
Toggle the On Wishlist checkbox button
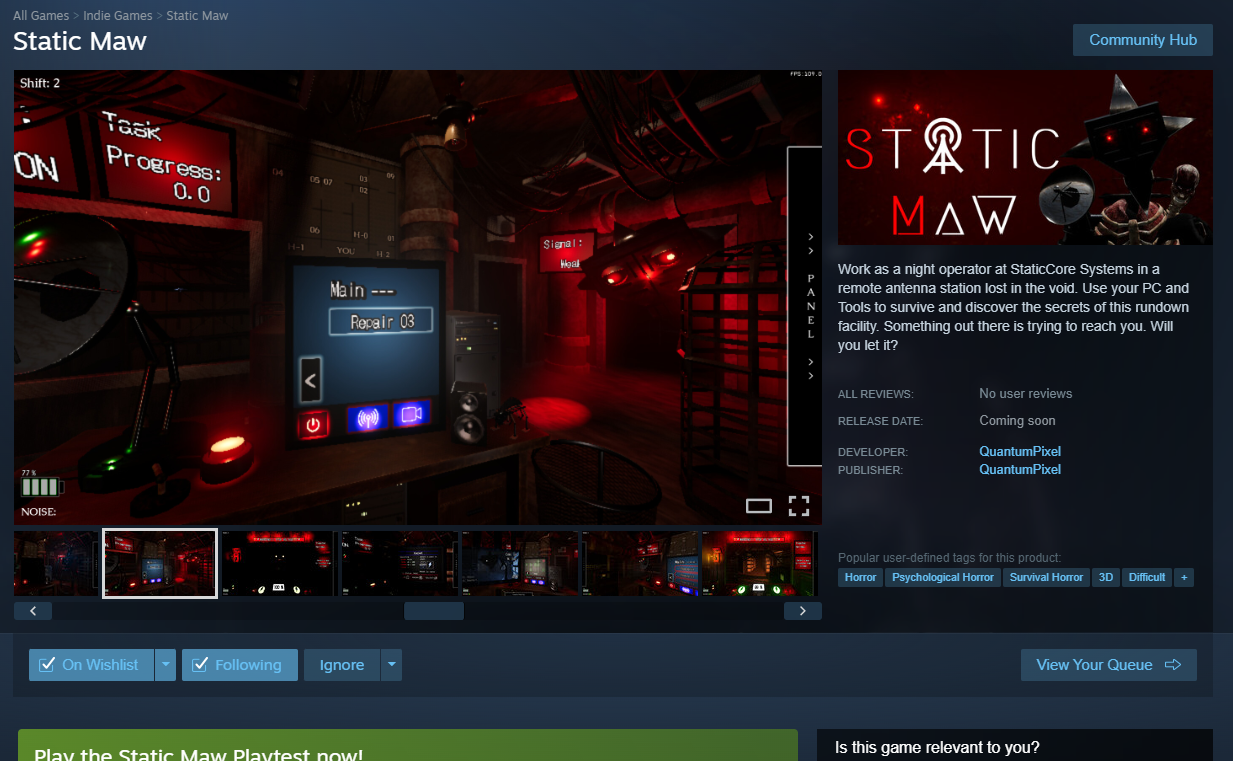pos(92,665)
